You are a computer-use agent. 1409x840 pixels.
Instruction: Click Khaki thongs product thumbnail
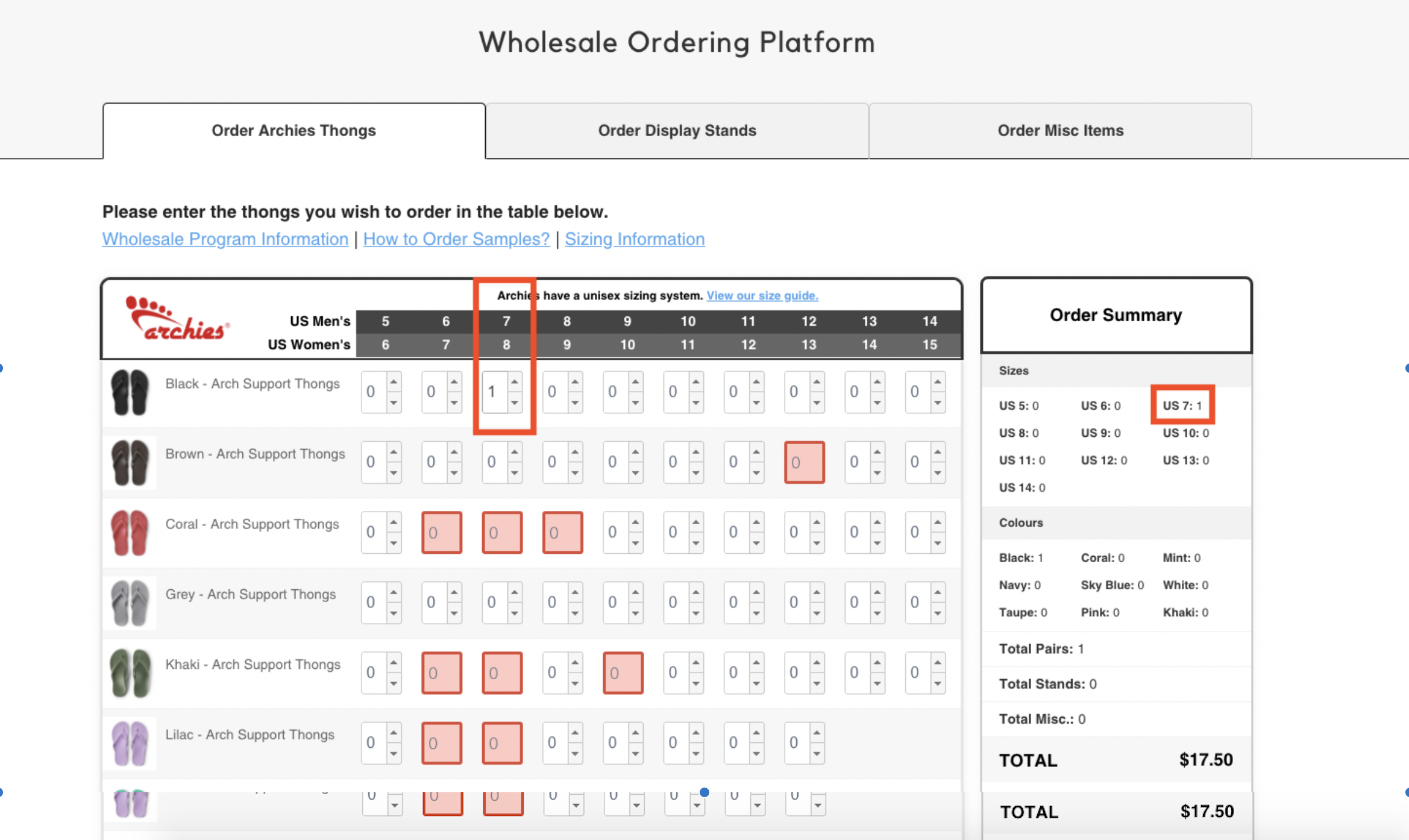130,673
